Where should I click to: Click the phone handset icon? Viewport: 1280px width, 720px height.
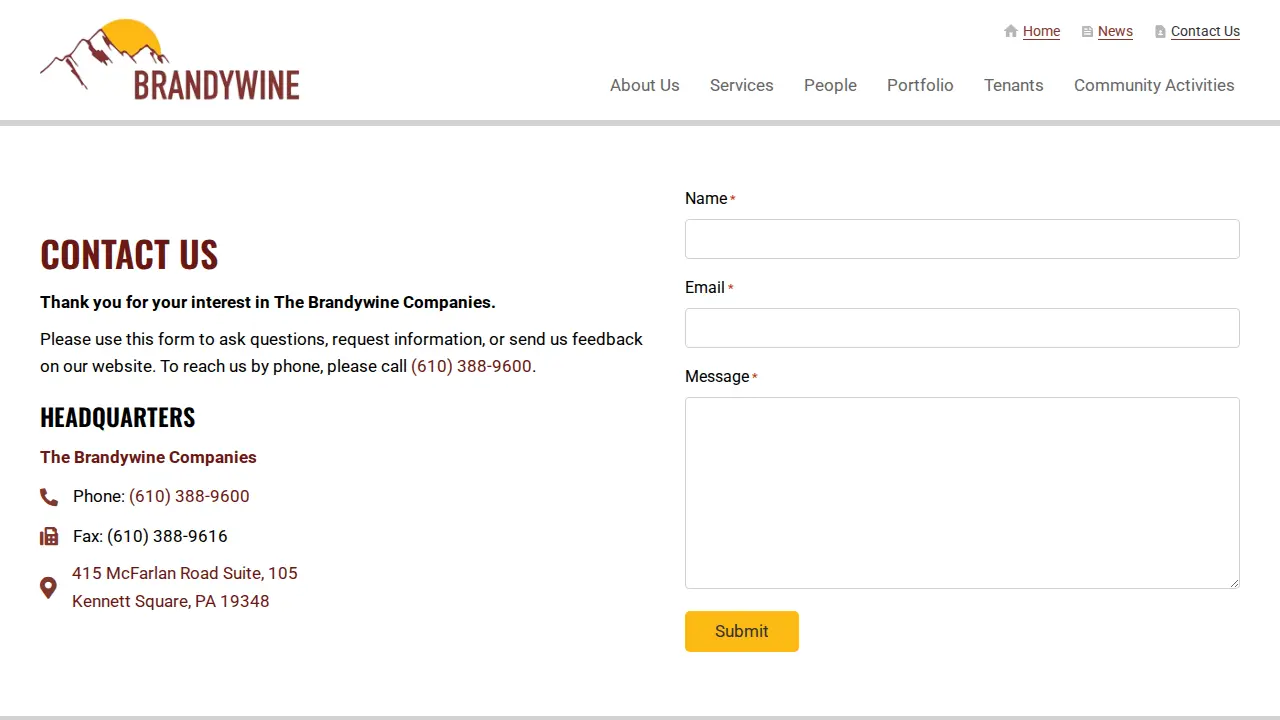click(x=49, y=497)
